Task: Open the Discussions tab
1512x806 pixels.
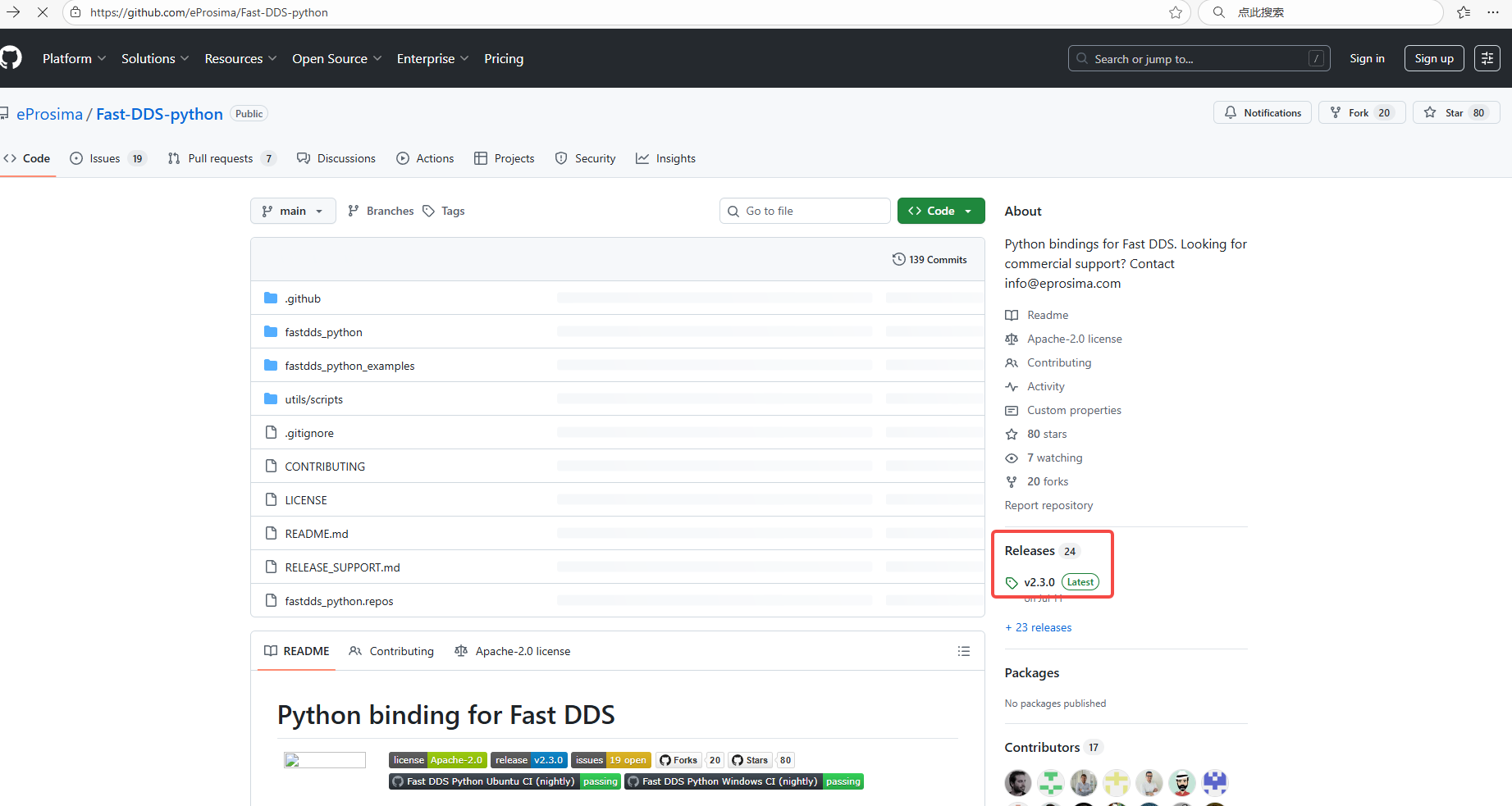Action: tap(336, 158)
